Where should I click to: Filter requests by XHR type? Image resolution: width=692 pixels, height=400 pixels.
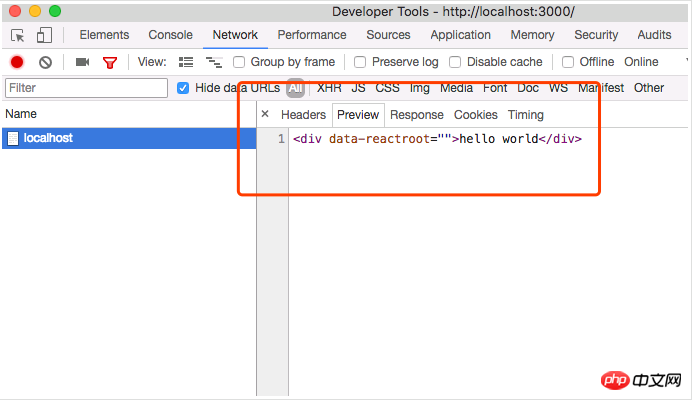tap(329, 88)
